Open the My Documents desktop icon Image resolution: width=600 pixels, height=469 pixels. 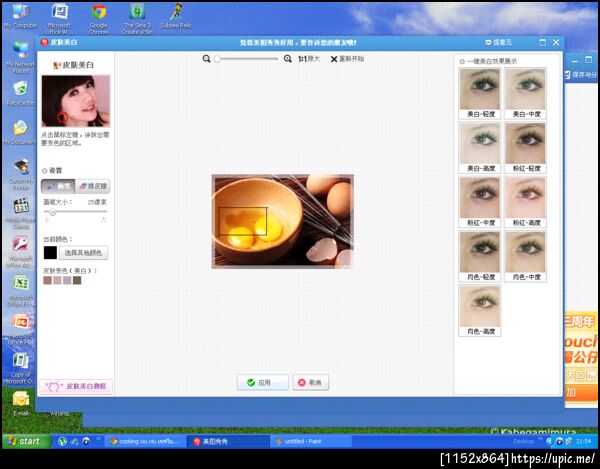pyautogui.click(x=20, y=132)
